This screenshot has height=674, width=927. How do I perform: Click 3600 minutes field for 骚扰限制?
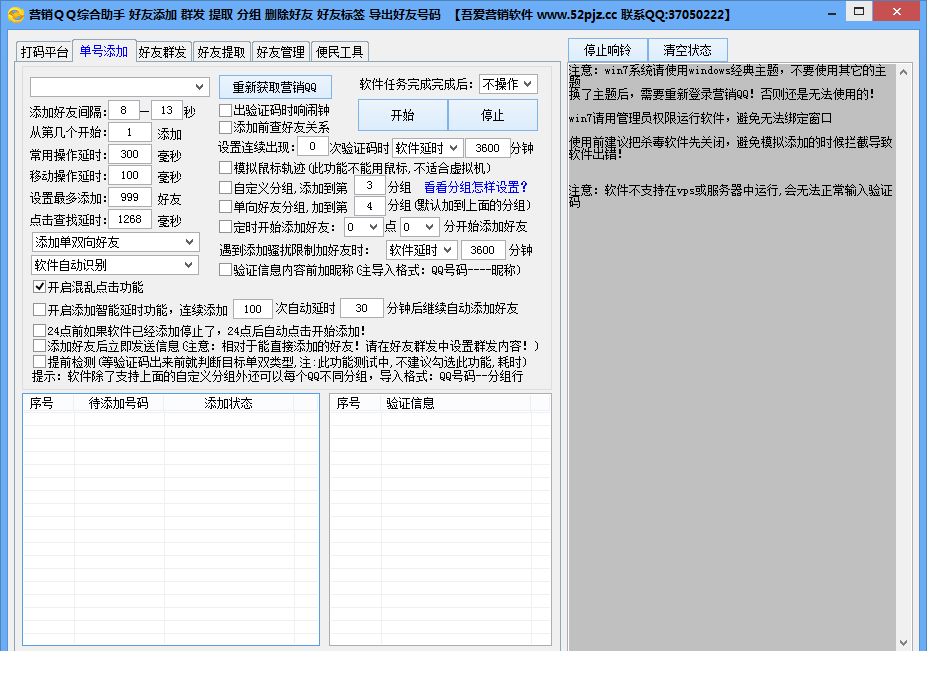click(483, 250)
